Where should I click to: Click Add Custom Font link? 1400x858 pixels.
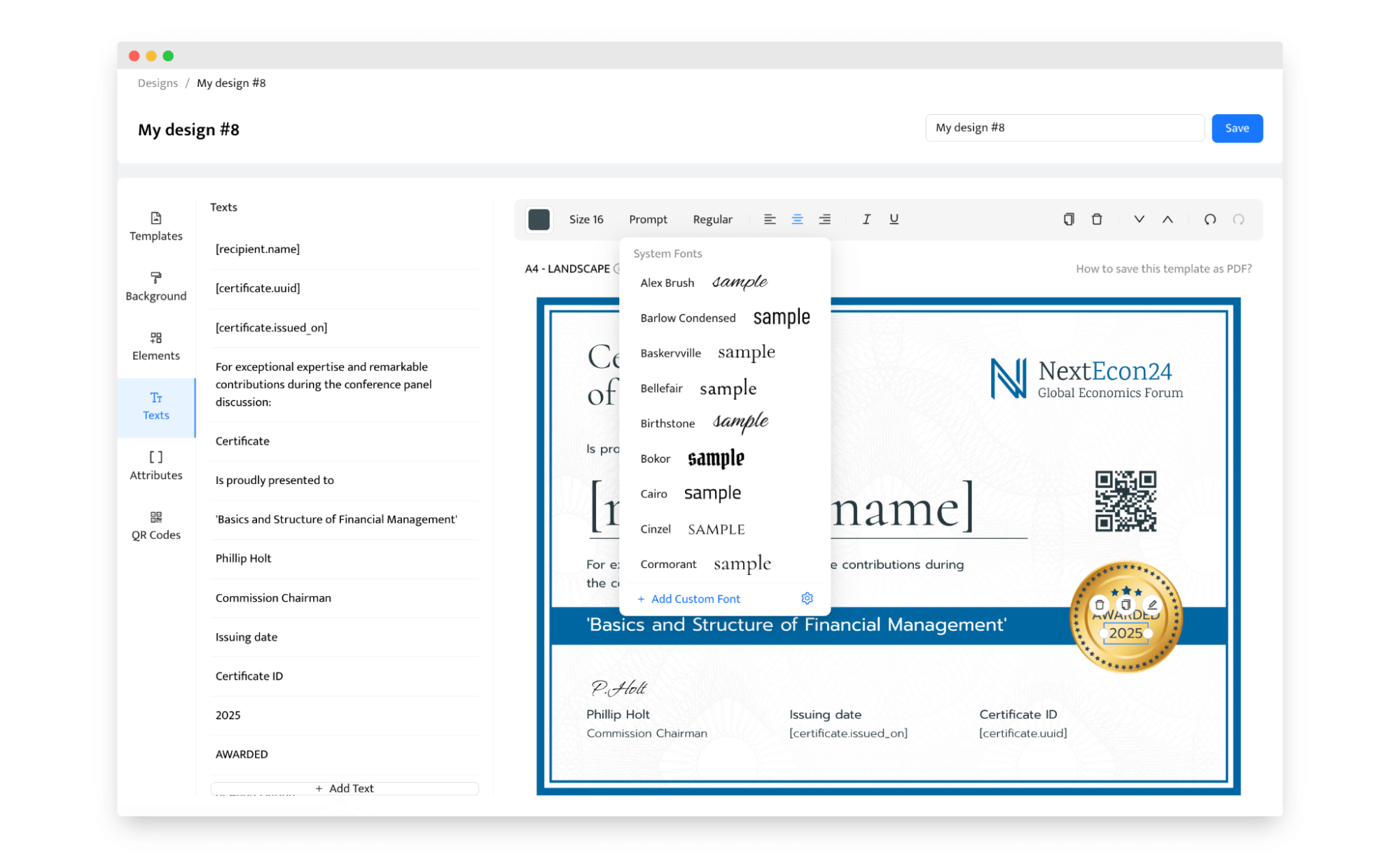688,599
